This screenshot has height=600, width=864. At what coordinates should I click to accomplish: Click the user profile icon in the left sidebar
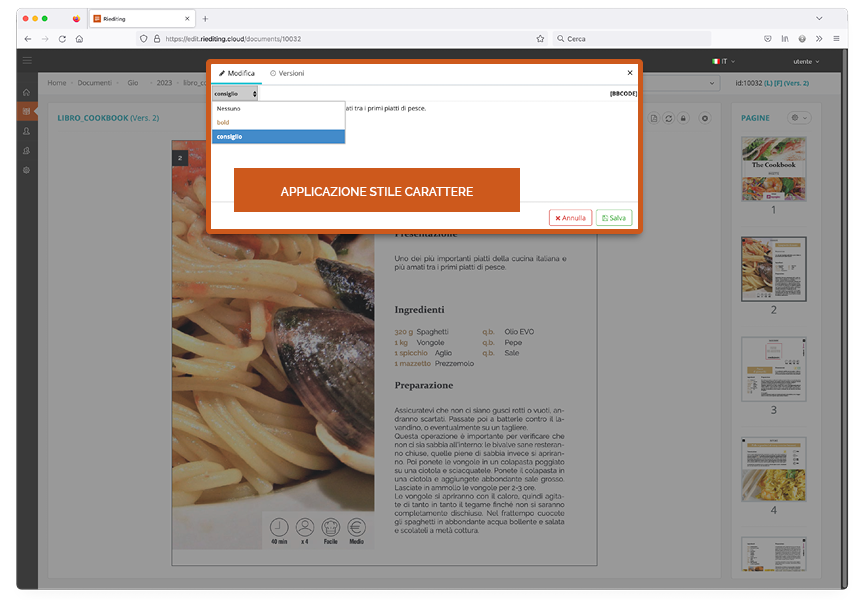point(27,131)
